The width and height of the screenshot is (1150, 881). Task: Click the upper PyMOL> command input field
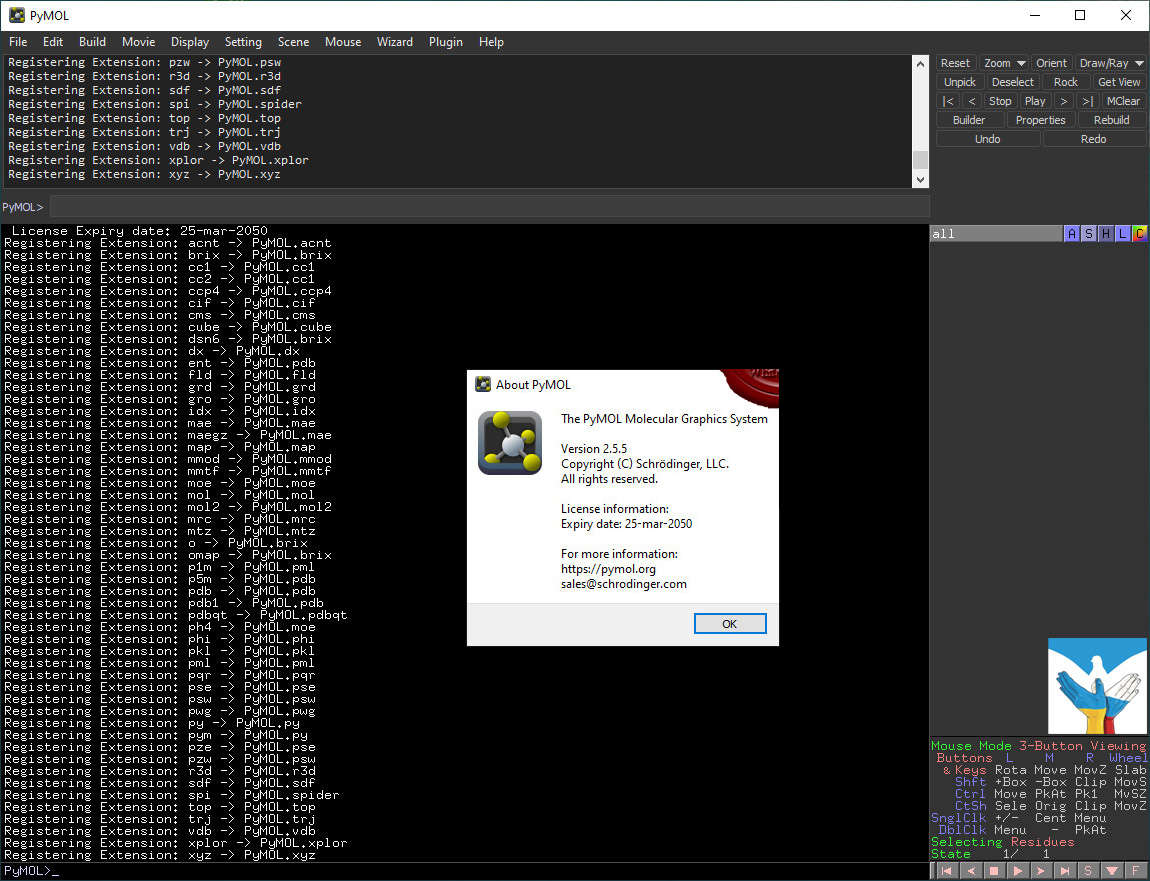pyautogui.click(x=490, y=207)
